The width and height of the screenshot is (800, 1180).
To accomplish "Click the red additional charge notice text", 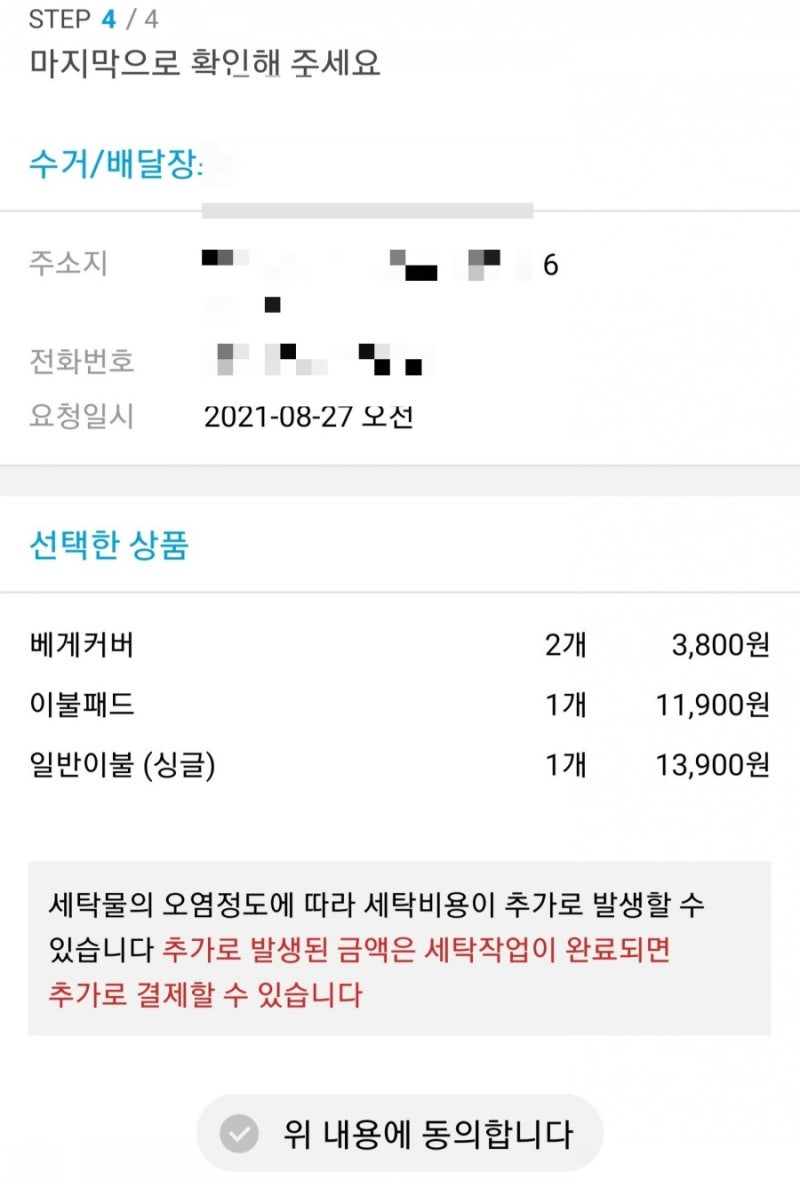I will [x=359, y=972].
